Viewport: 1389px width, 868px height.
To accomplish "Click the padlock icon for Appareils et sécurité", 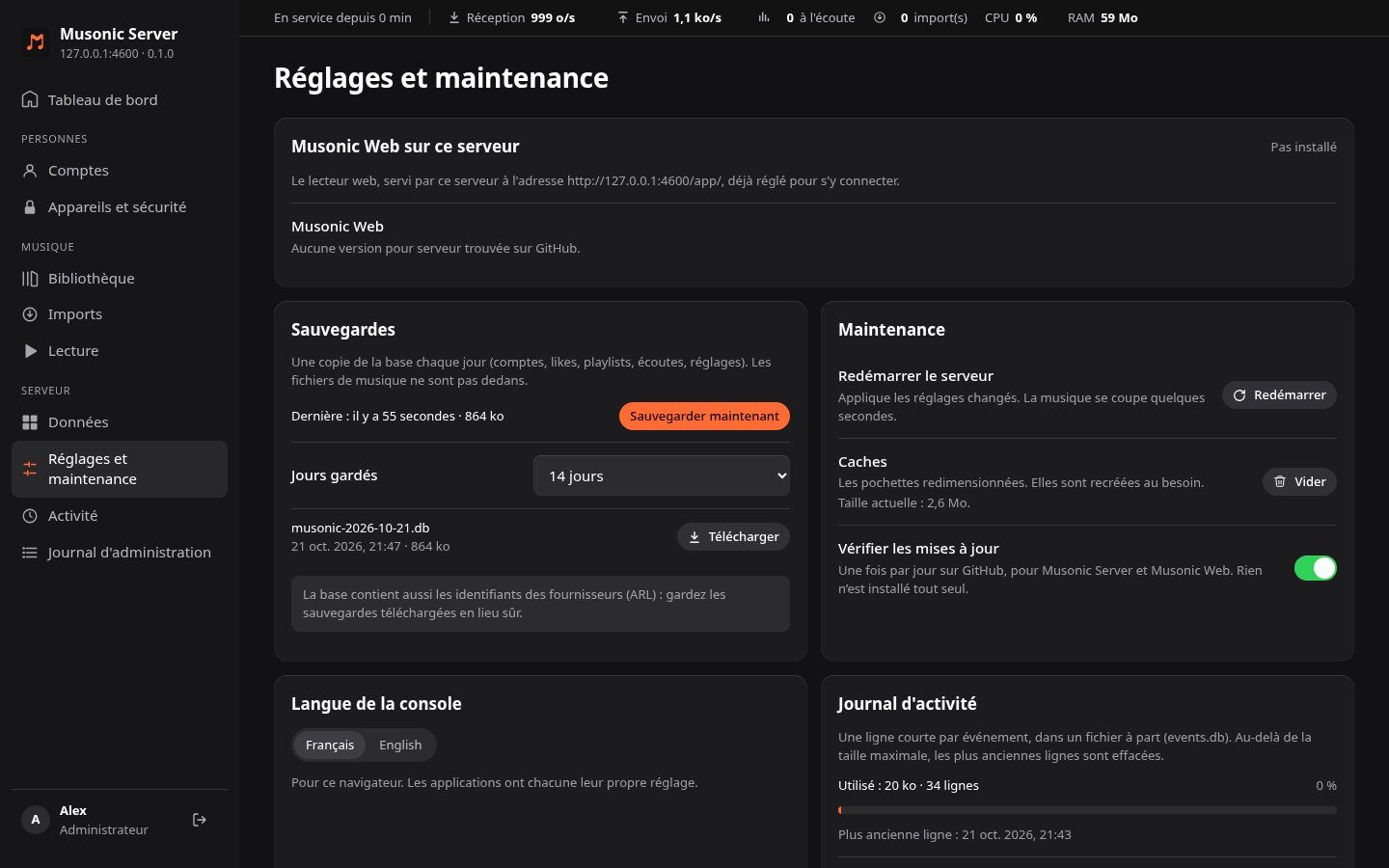I will click(30, 207).
